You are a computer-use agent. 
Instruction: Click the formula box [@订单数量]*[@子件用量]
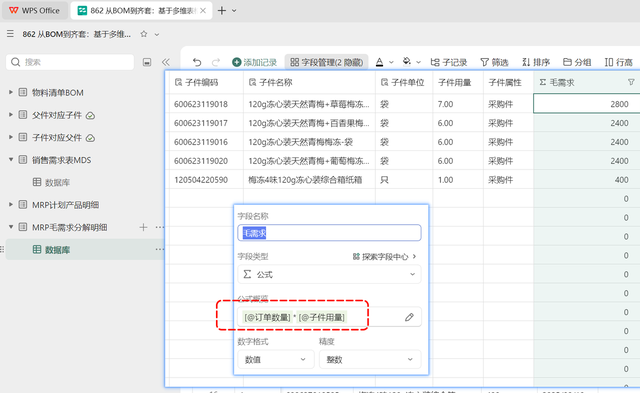[329, 317]
